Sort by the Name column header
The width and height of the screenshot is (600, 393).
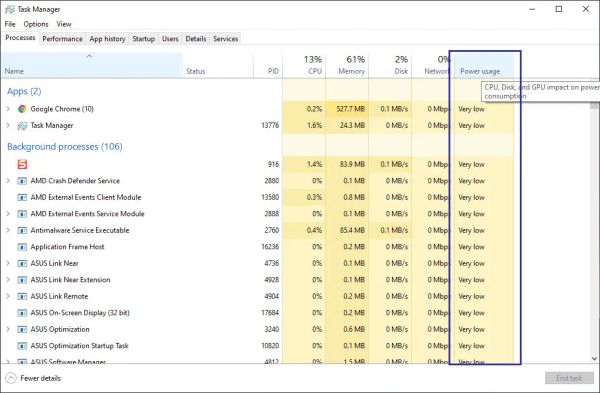[x=92, y=65]
